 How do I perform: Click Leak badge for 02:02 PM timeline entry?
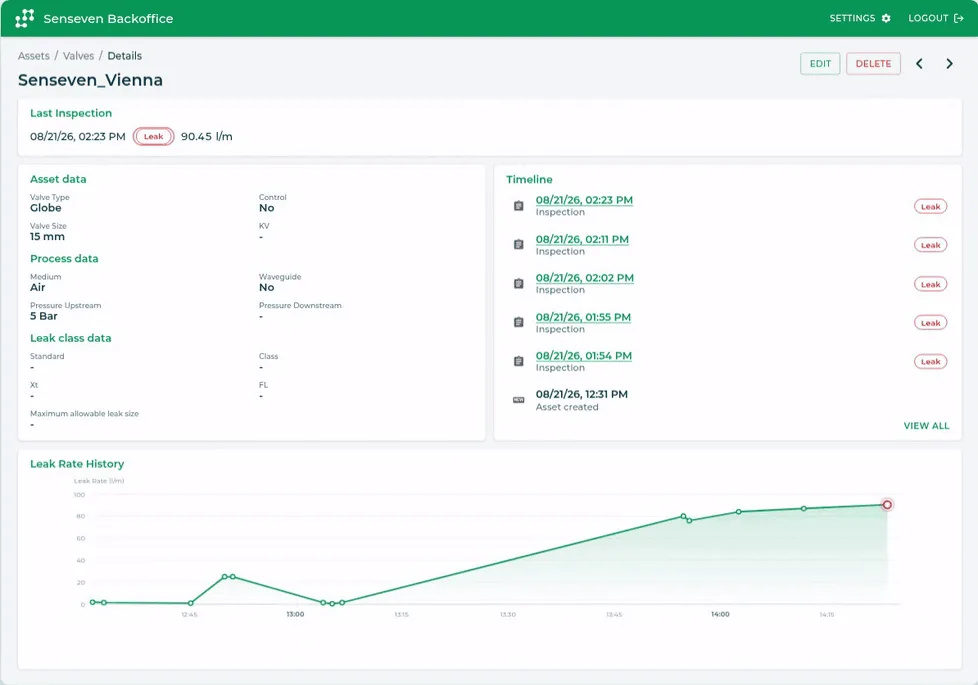930,284
